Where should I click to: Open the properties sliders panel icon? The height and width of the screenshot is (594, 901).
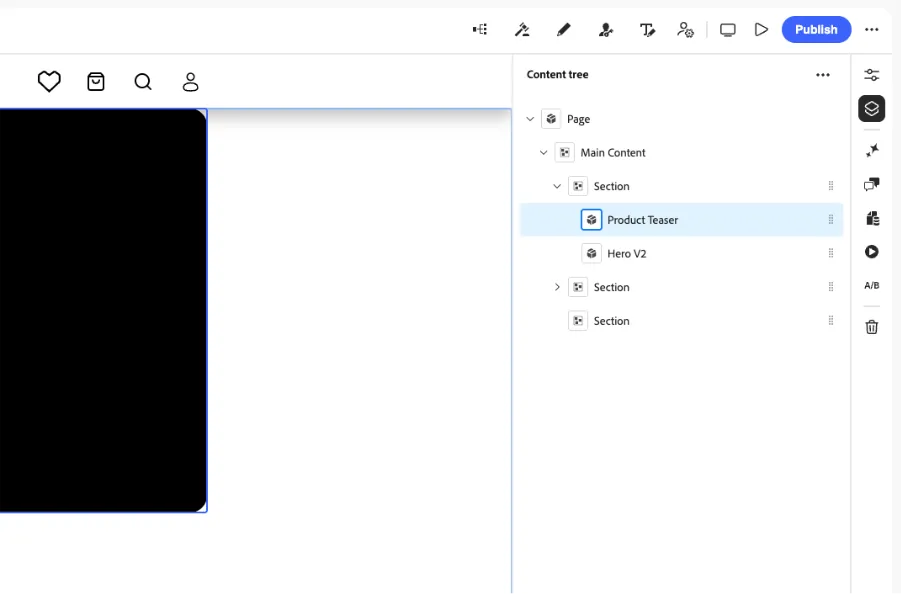872,75
